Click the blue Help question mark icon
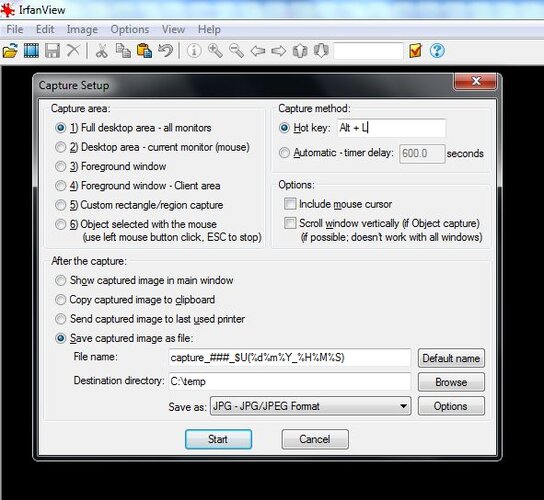This screenshot has width=544, height=500. pyautogui.click(x=437, y=51)
